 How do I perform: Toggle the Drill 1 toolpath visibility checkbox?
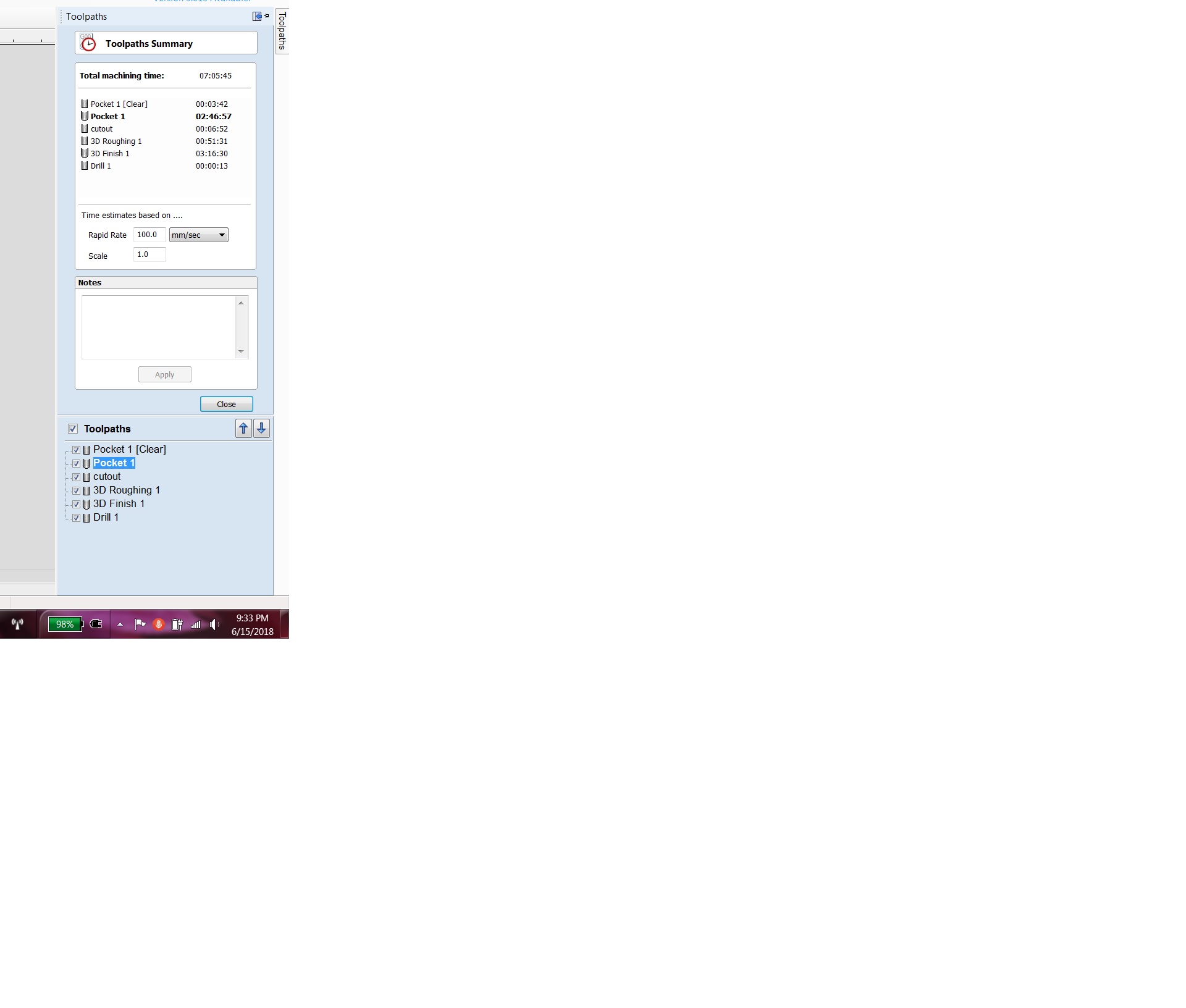click(x=76, y=518)
